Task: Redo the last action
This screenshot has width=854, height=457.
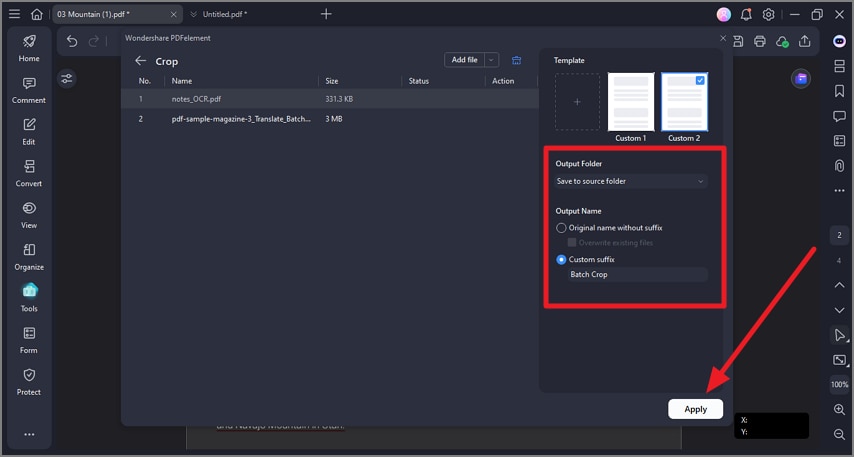Action: (94, 41)
